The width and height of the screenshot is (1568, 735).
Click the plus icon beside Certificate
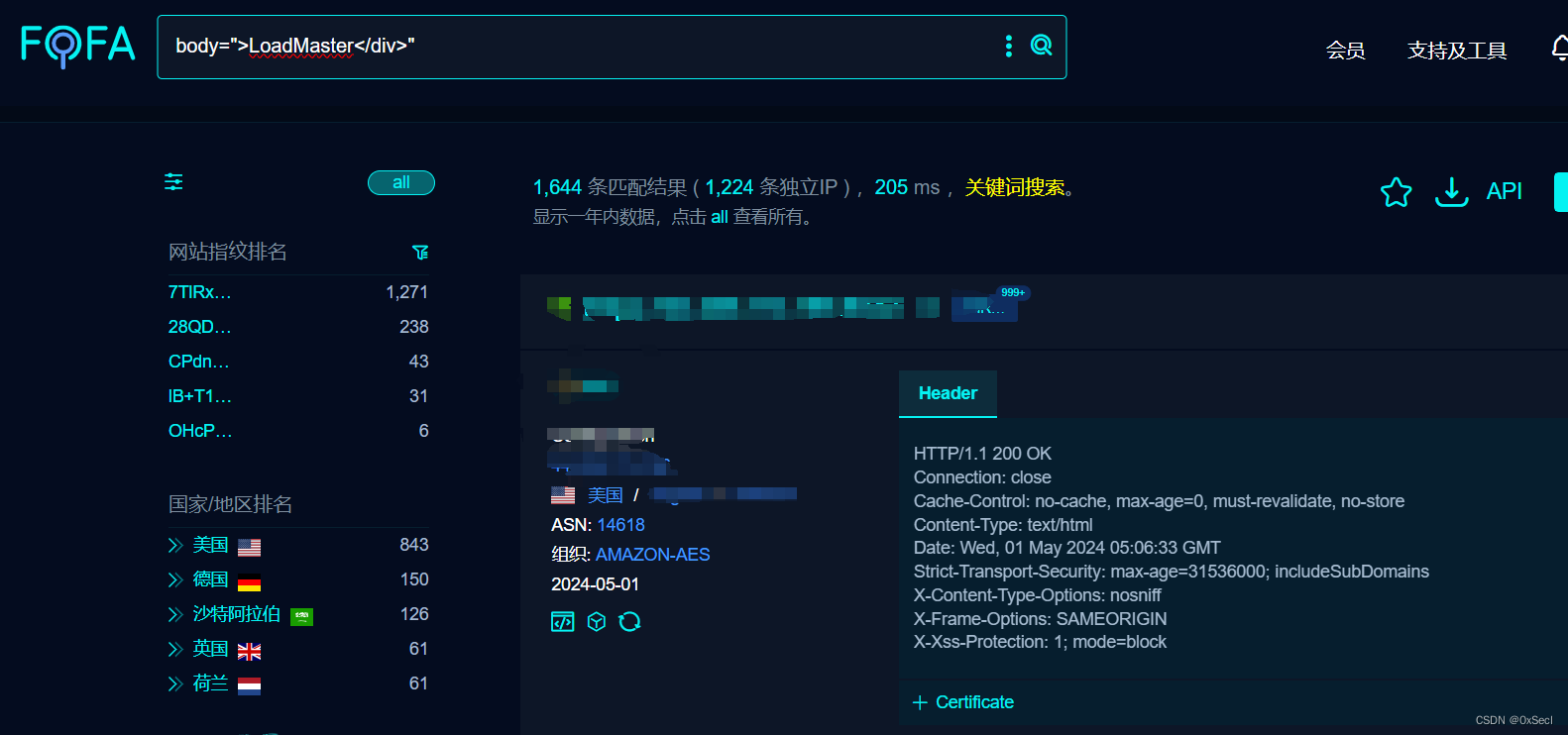click(920, 702)
